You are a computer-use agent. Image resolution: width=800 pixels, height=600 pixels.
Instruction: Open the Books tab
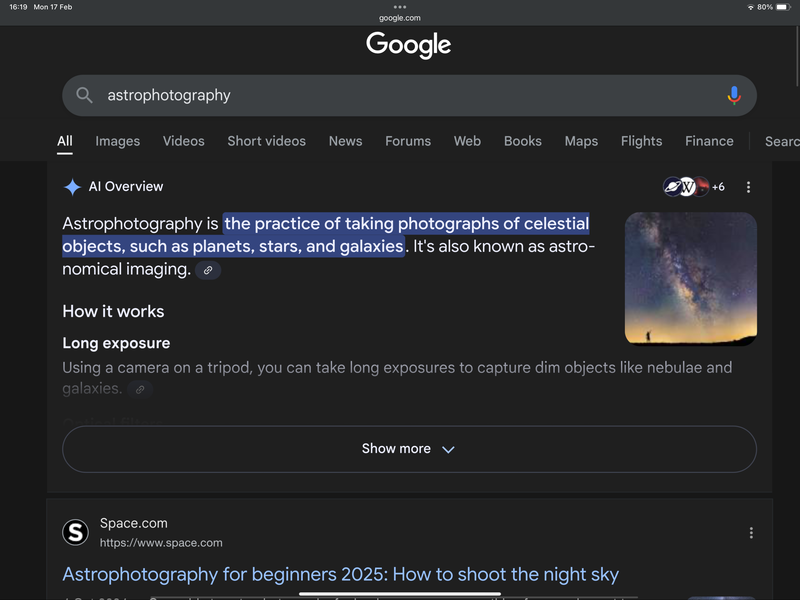tap(522, 141)
